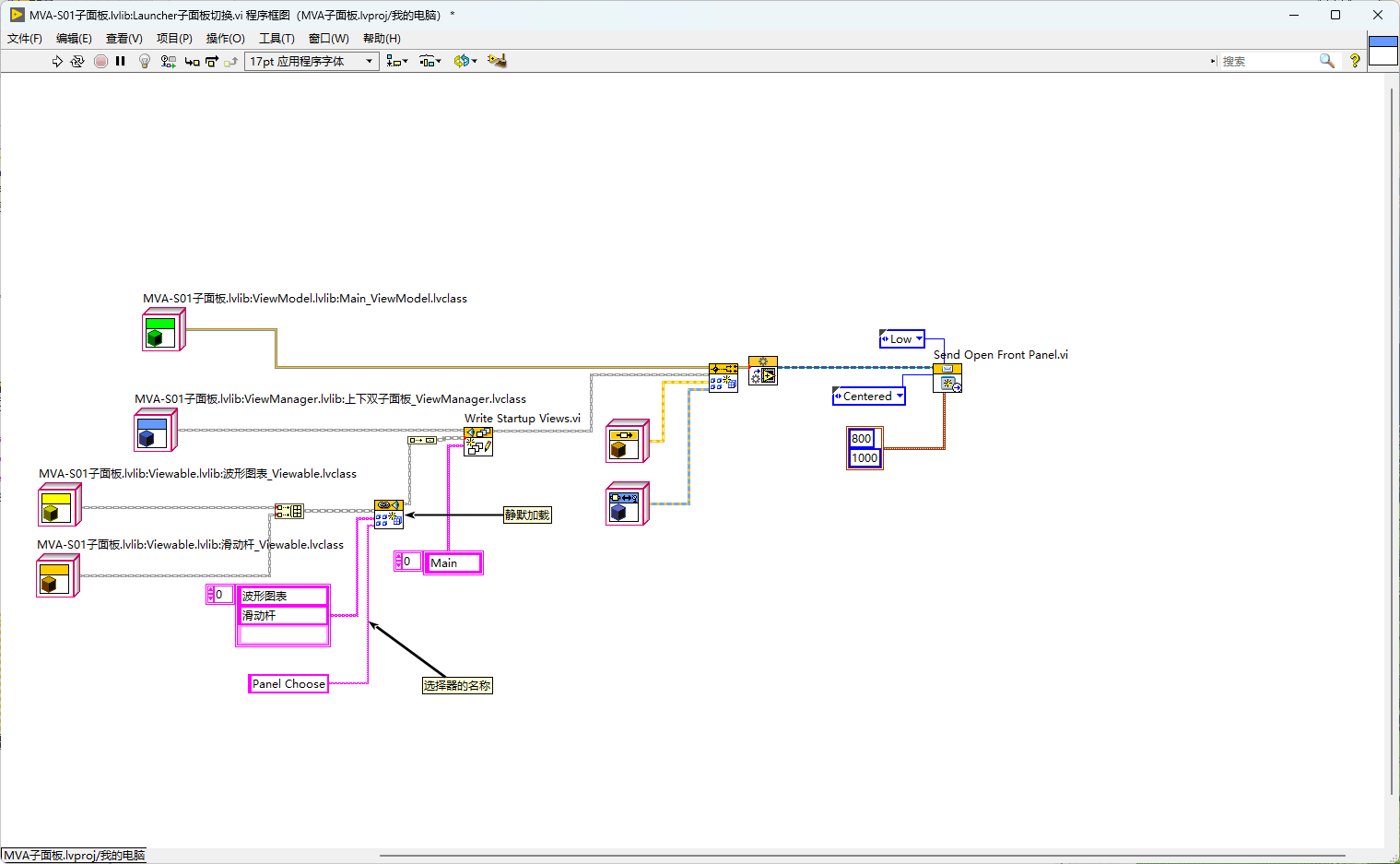Open the 工具(T) menu
Image resolution: width=1400 pixels, height=864 pixels.
[276, 39]
